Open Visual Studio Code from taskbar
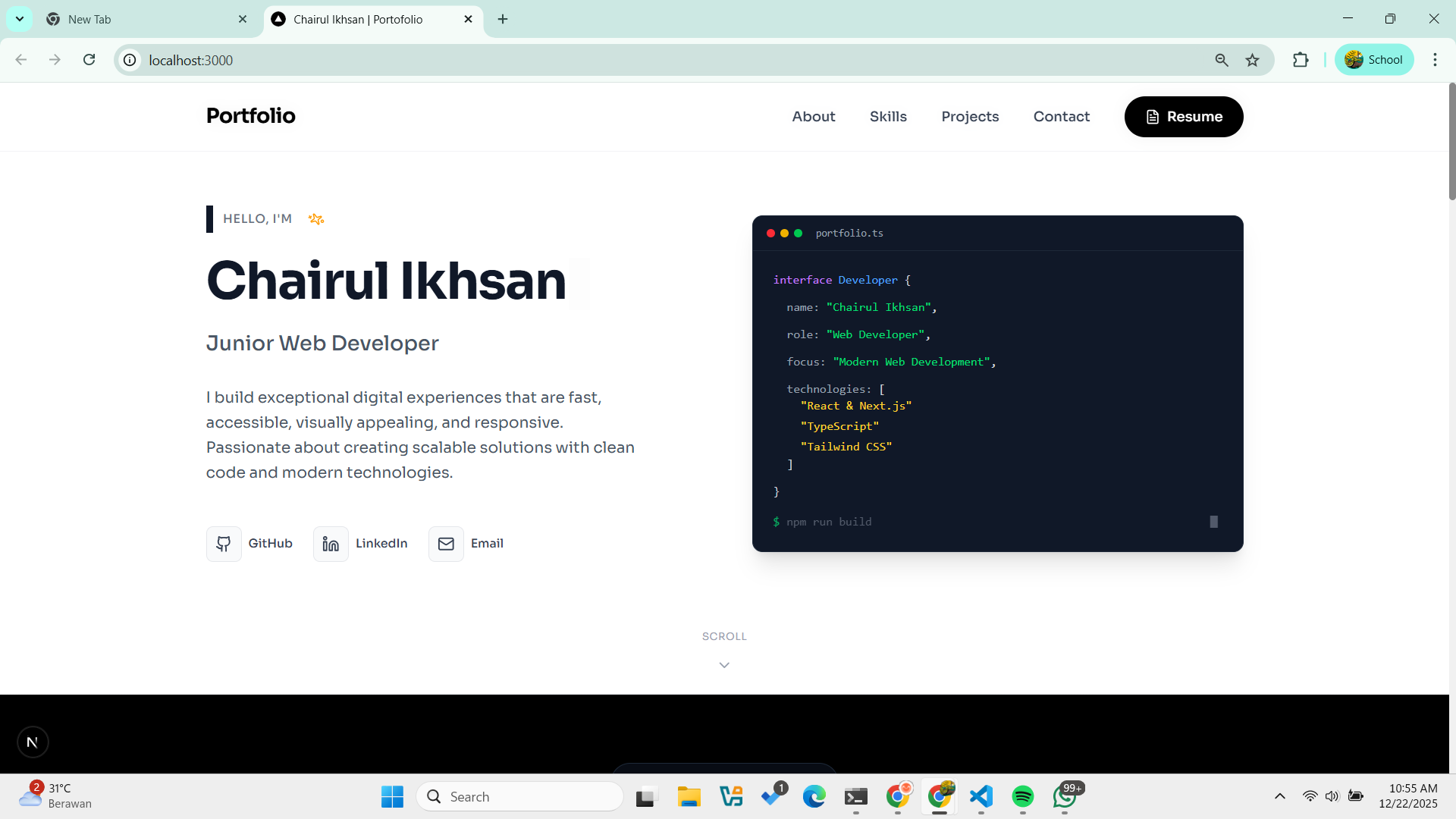This screenshot has width=1456, height=819. [981, 797]
